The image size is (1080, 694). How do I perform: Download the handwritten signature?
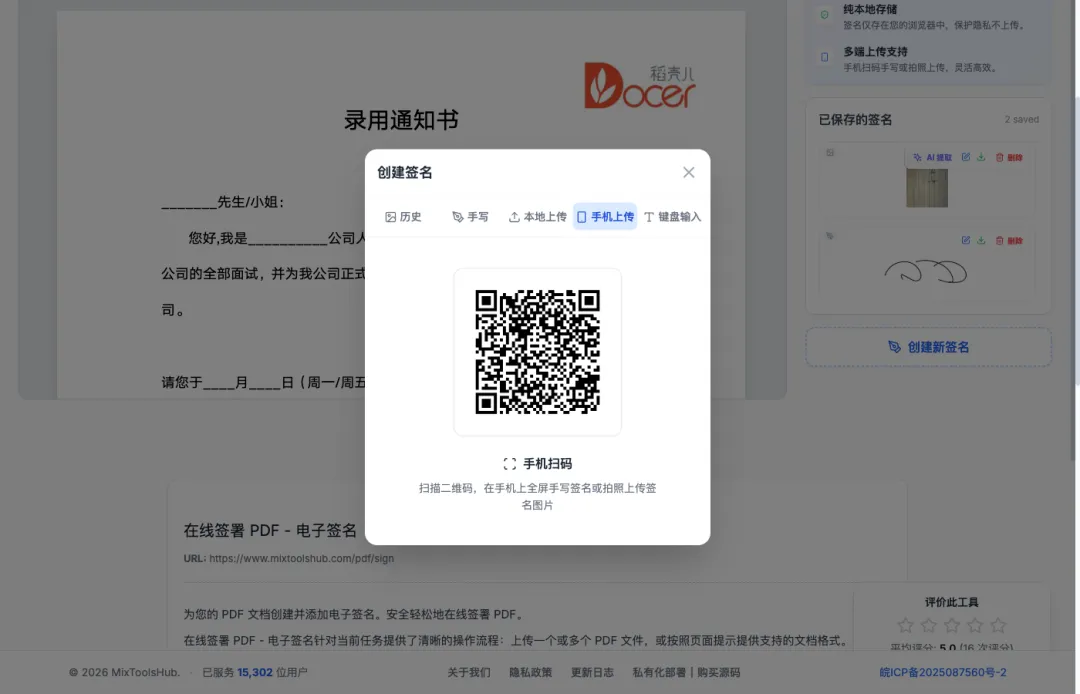coord(981,240)
